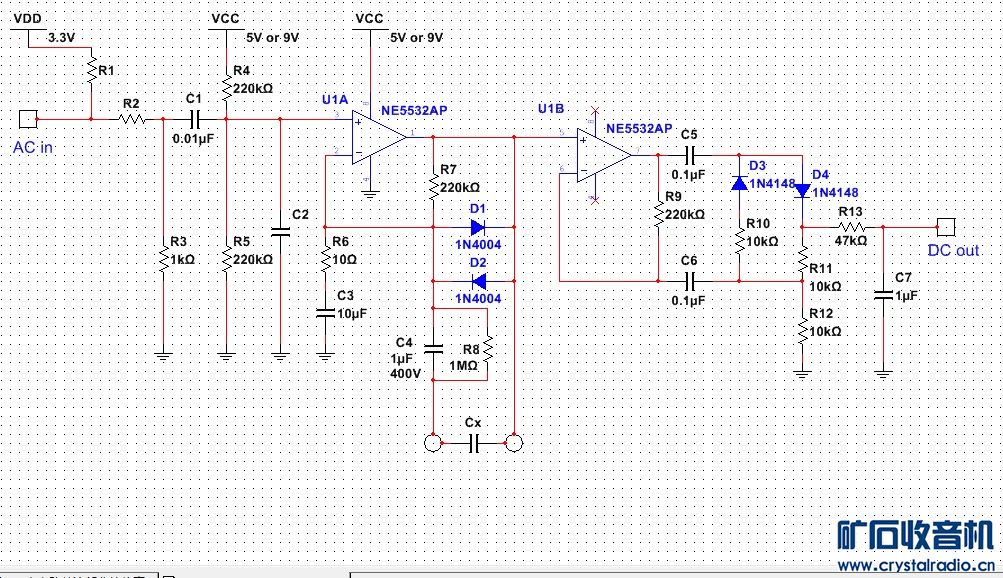
Task: Select the R13 resistor symbol
Action: pyautogui.click(x=851, y=227)
